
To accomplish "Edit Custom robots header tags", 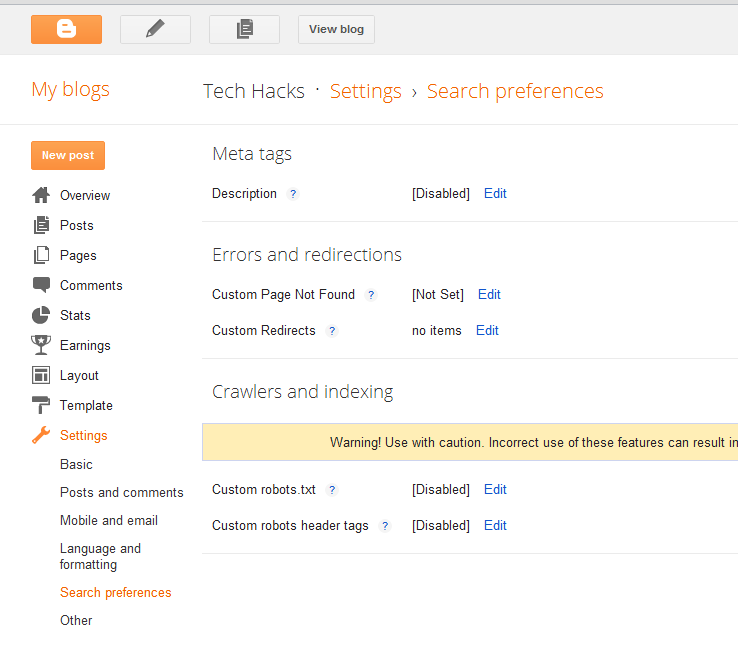I will tap(495, 526).
